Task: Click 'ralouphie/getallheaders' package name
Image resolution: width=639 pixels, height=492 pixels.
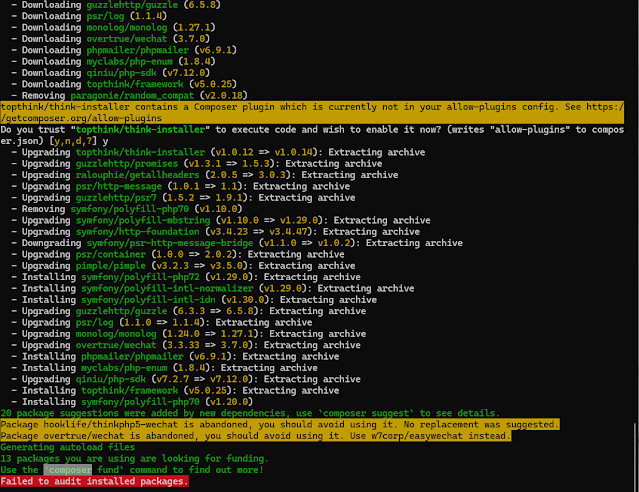Action: 137,175
